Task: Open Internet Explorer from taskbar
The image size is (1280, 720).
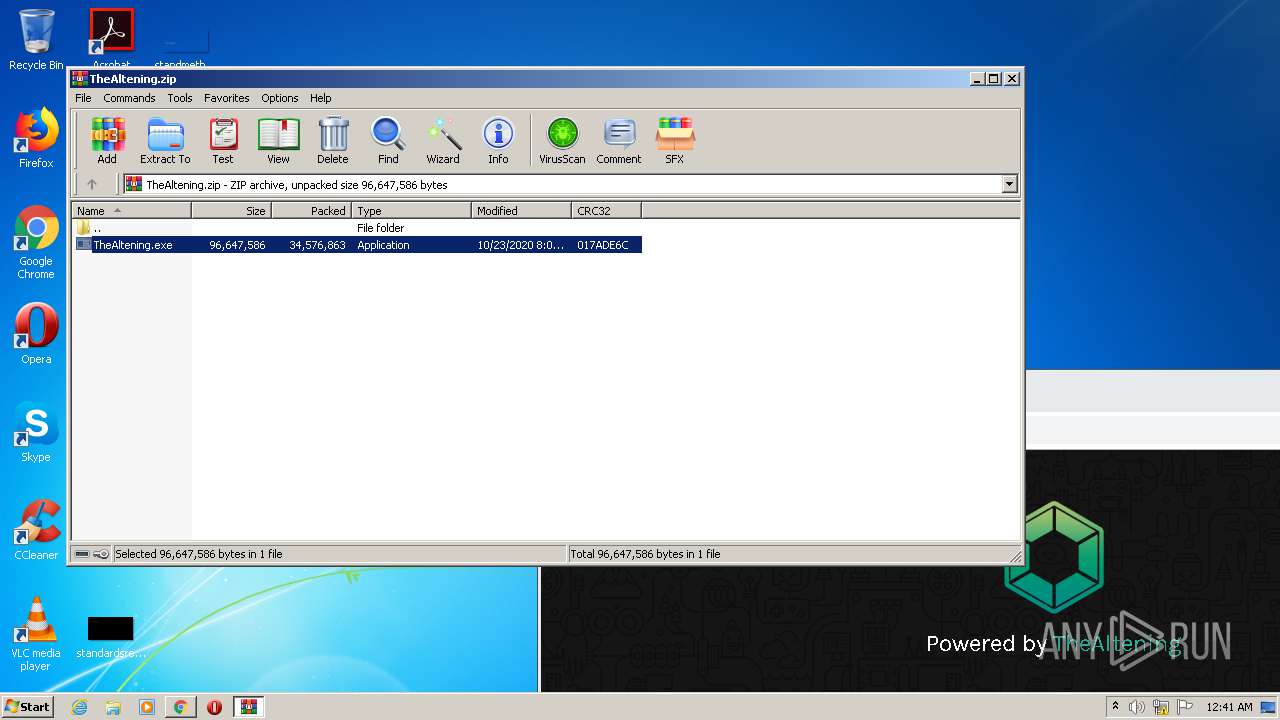Action: [79, 707]
